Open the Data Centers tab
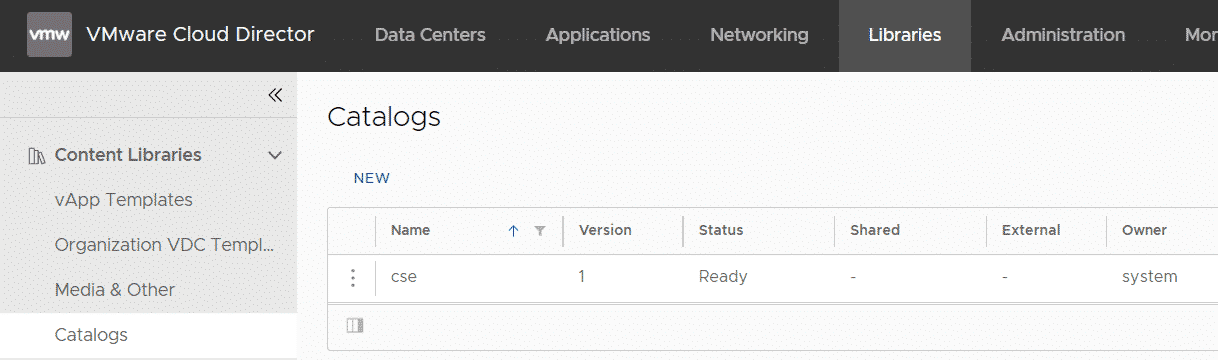This screenshot has width=1218, height=360. point(430,35)
